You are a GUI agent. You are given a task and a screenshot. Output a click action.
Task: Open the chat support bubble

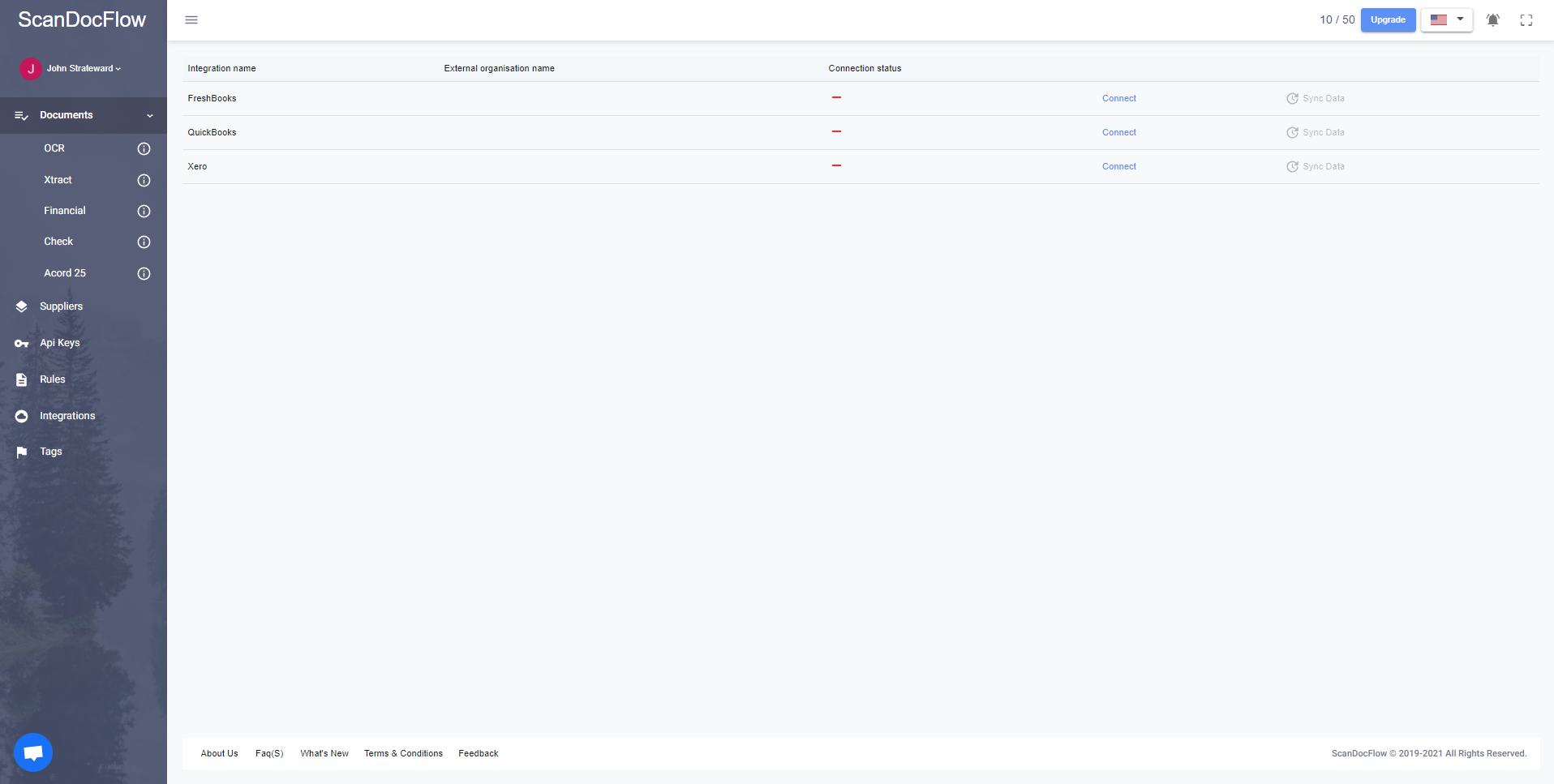(33, 752)
